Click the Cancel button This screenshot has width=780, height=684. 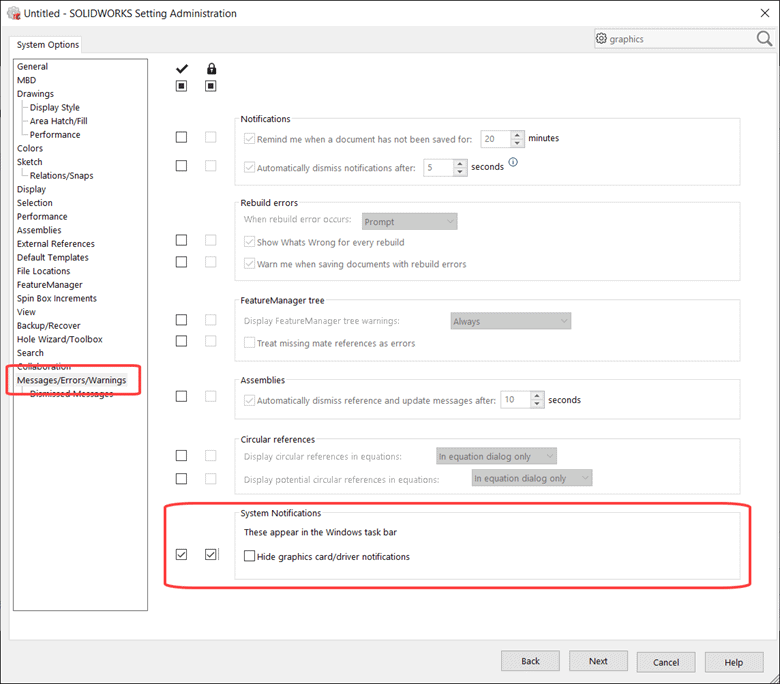[x=666, y=662]
